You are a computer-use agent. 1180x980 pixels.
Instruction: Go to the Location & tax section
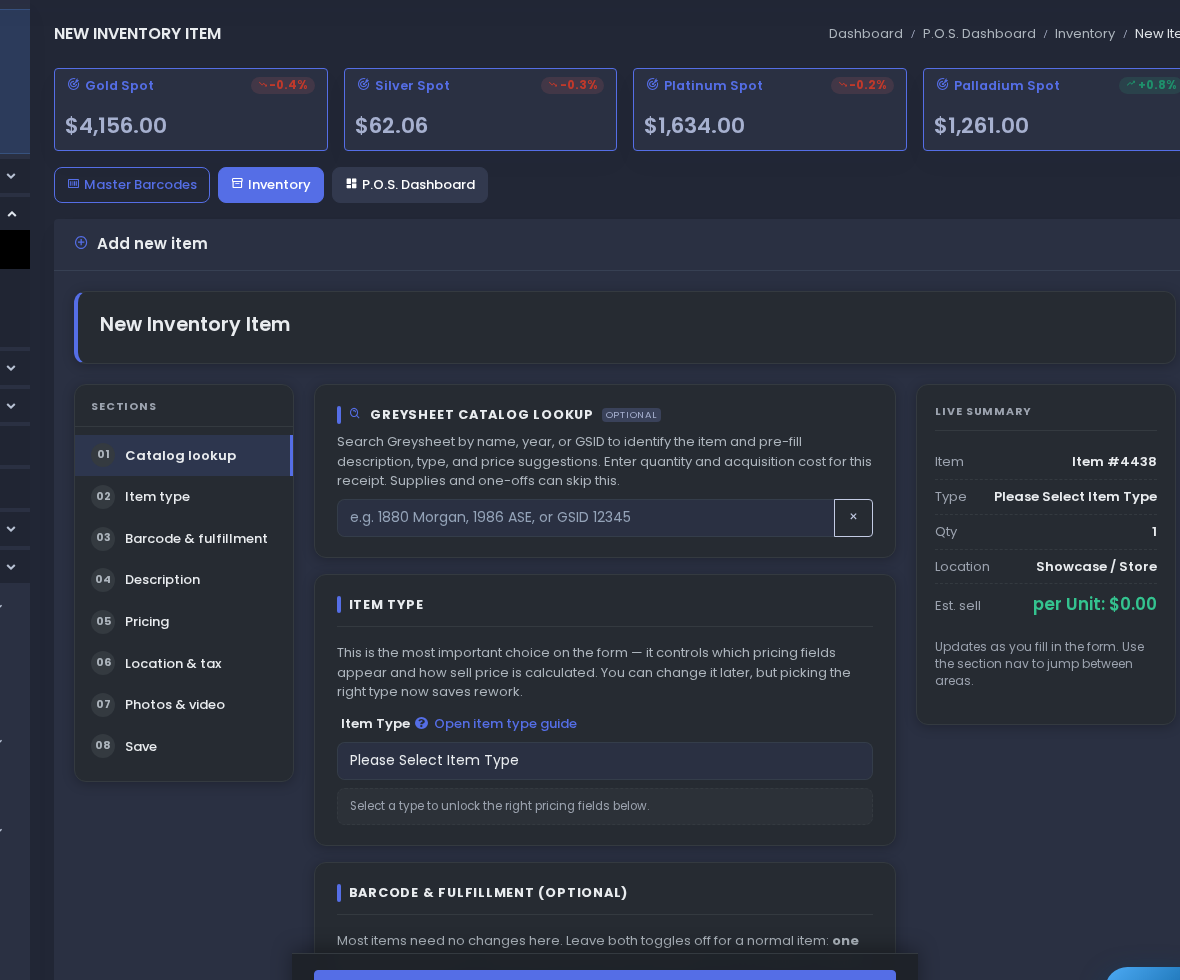(x=184, y=663)
